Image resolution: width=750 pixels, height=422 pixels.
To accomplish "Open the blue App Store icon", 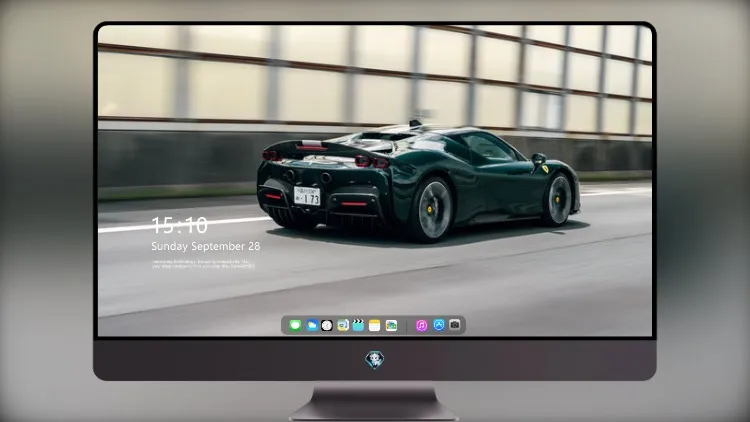I will [x=439, y=325].
